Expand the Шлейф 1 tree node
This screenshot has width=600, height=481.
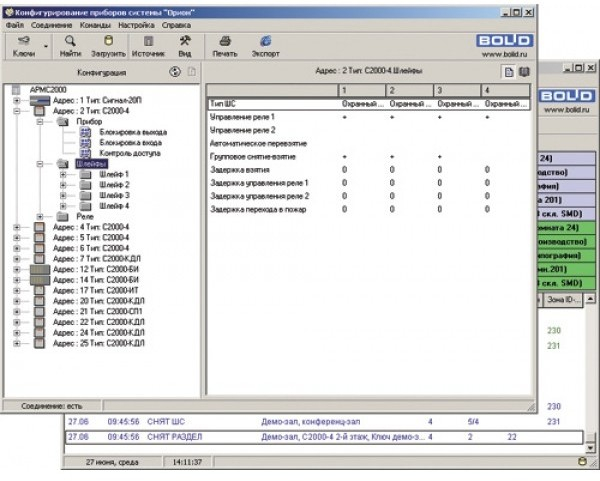(63, 174)
